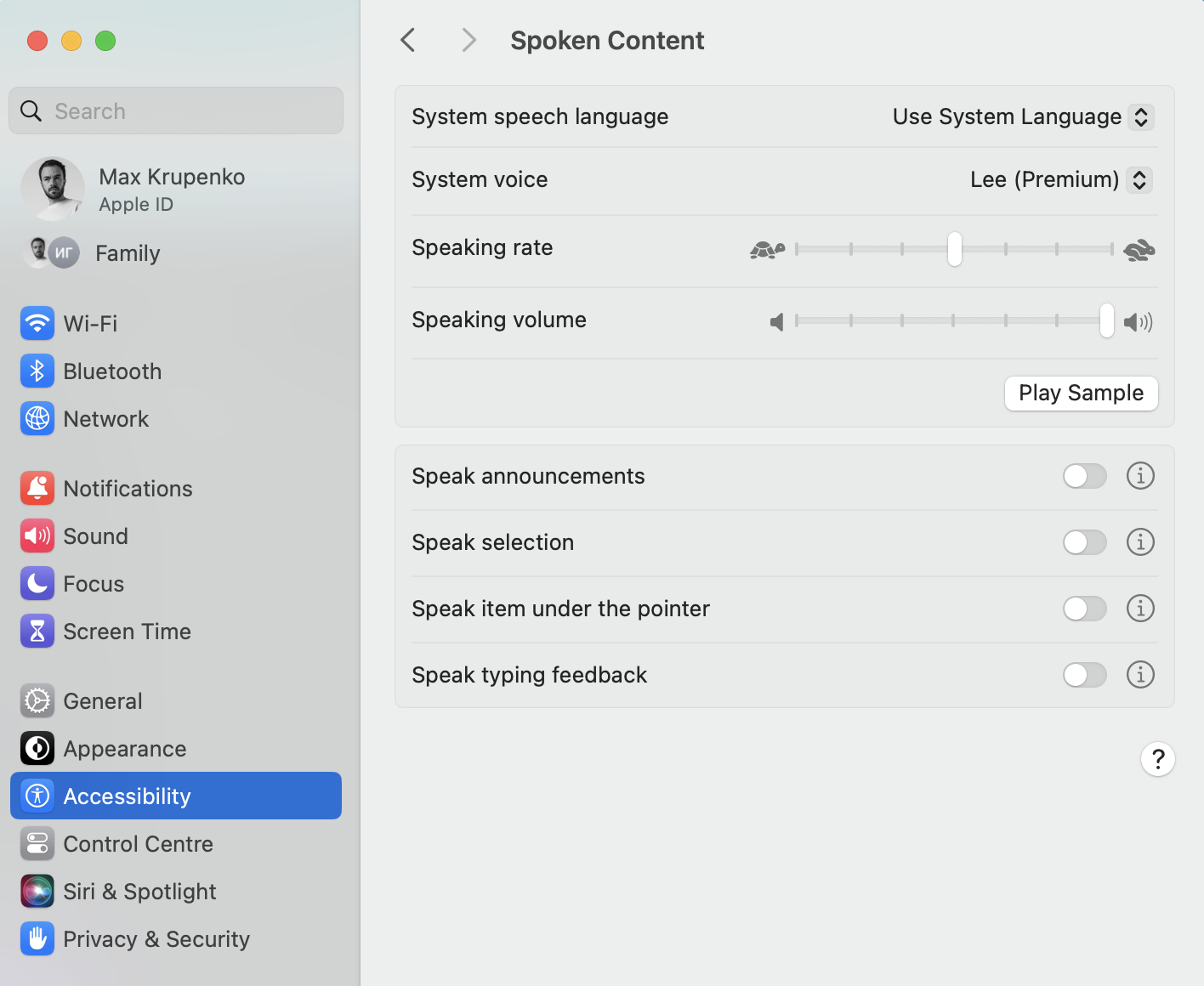The height and width of the screenshot is (986, 1204).
Task: Turn on Speak item under the pointer
Action: 1084,609
